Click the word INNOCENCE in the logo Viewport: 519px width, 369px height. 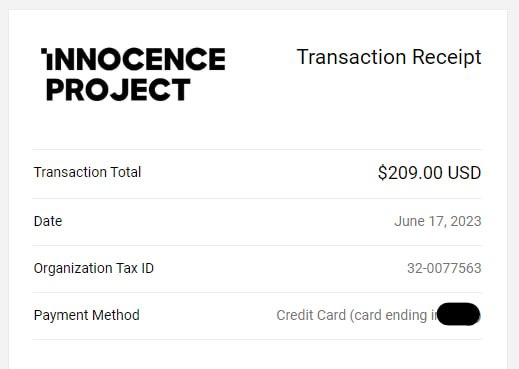pyautogui.click(x=133, y=59)
